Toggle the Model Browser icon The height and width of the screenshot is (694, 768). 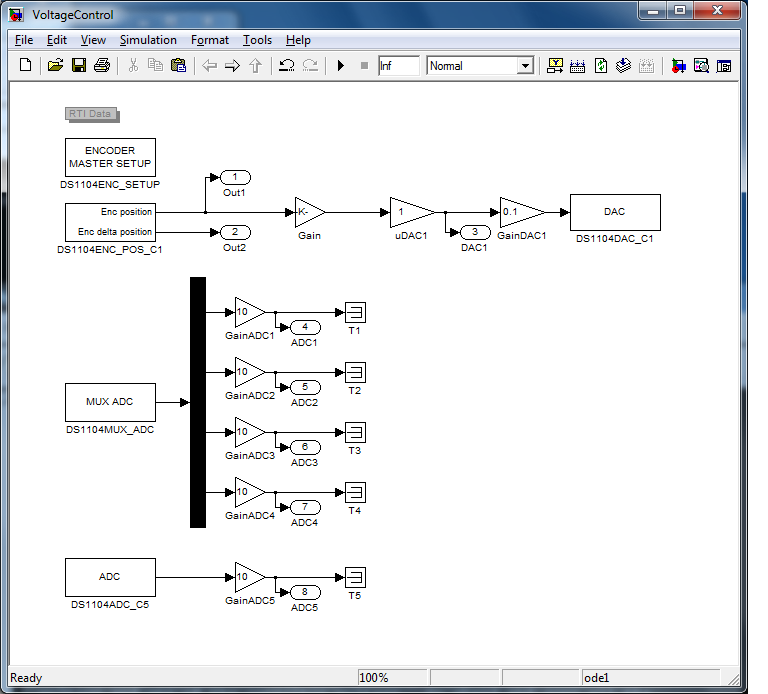pyautogui.click(x=724, y=65)
